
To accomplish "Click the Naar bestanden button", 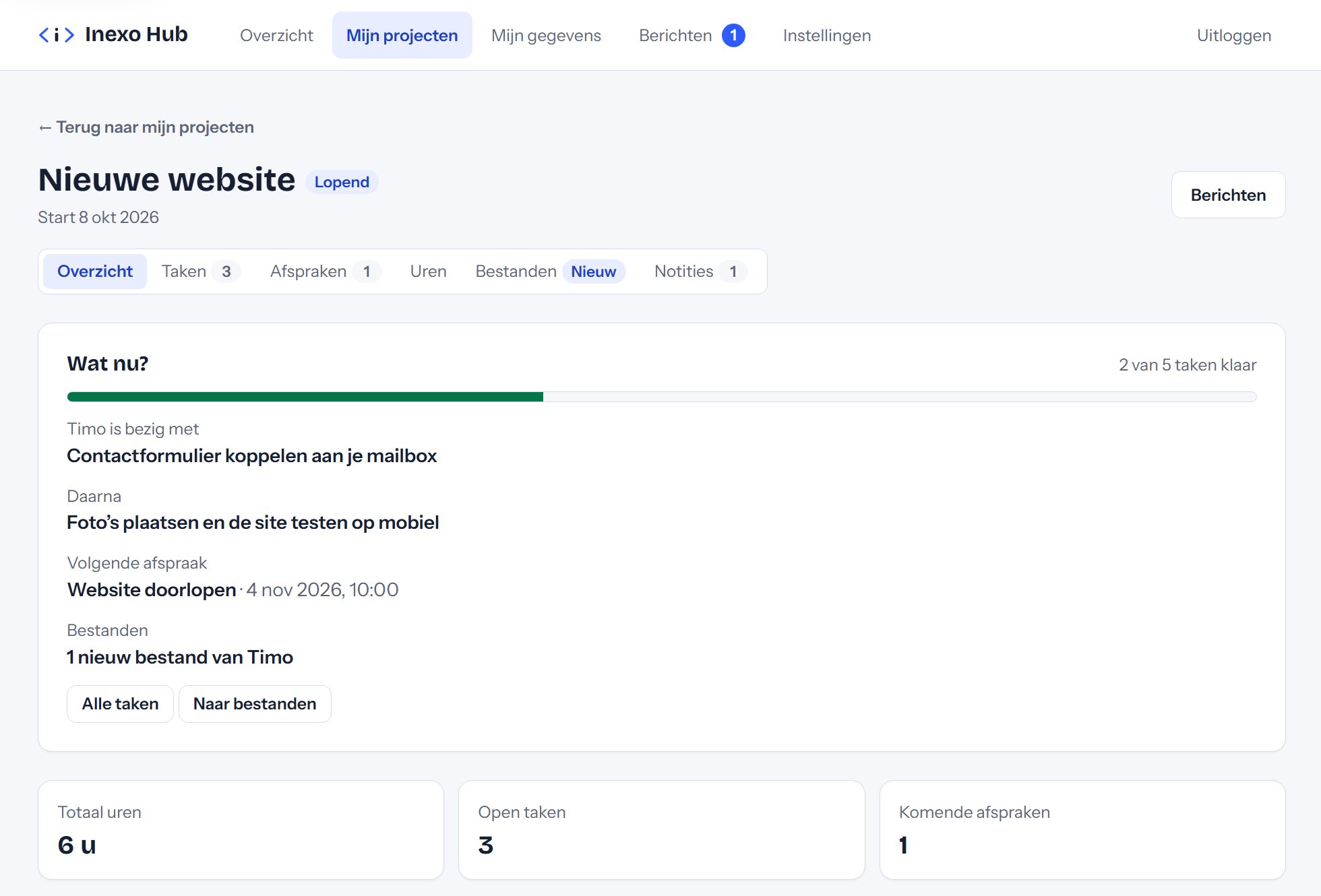I will 255,704.
